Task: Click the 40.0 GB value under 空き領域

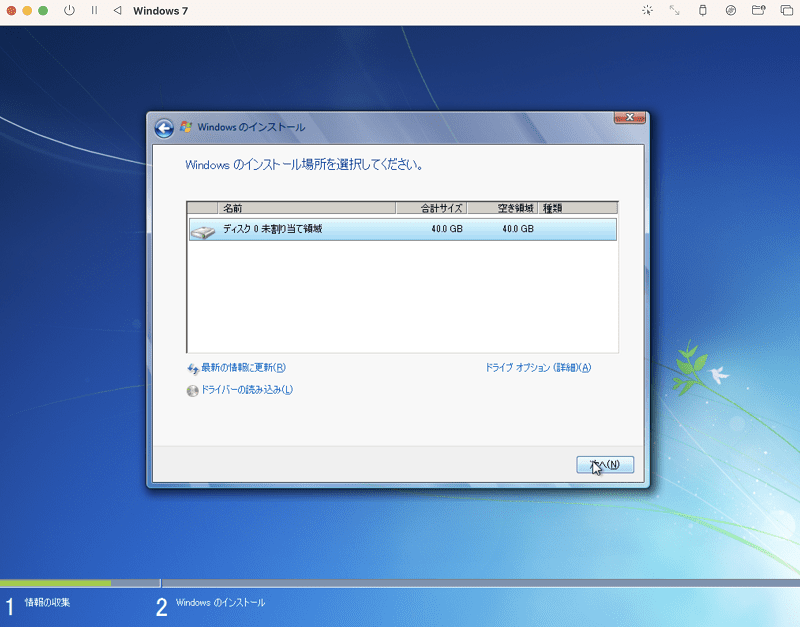Action: [x=518, y=229]
